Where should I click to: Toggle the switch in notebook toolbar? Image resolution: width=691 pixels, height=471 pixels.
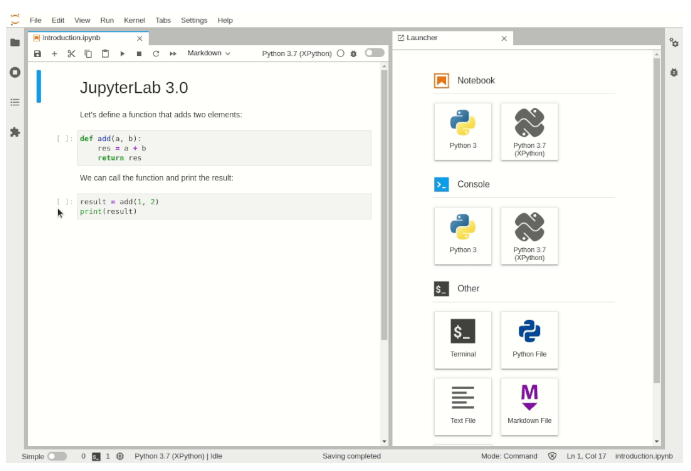click(x=374, y=53)
